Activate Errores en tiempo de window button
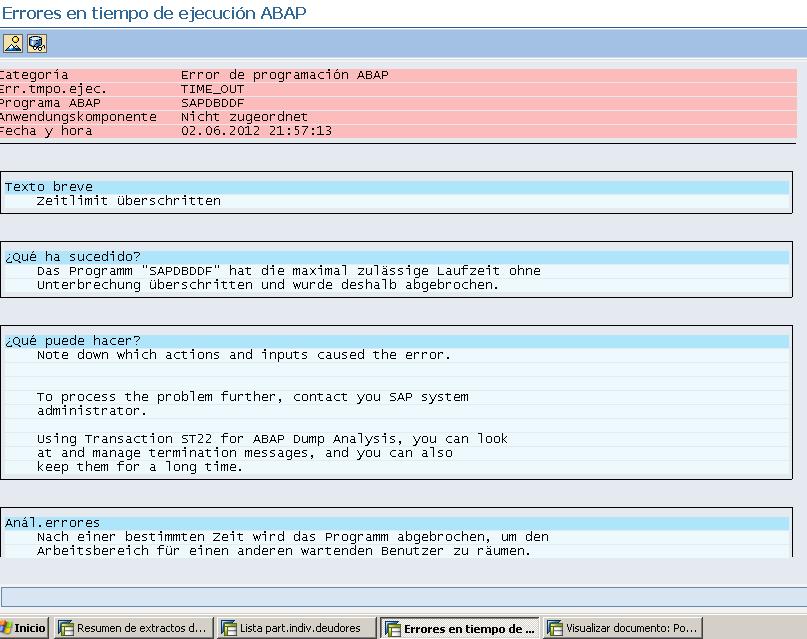 click(460, 628)
